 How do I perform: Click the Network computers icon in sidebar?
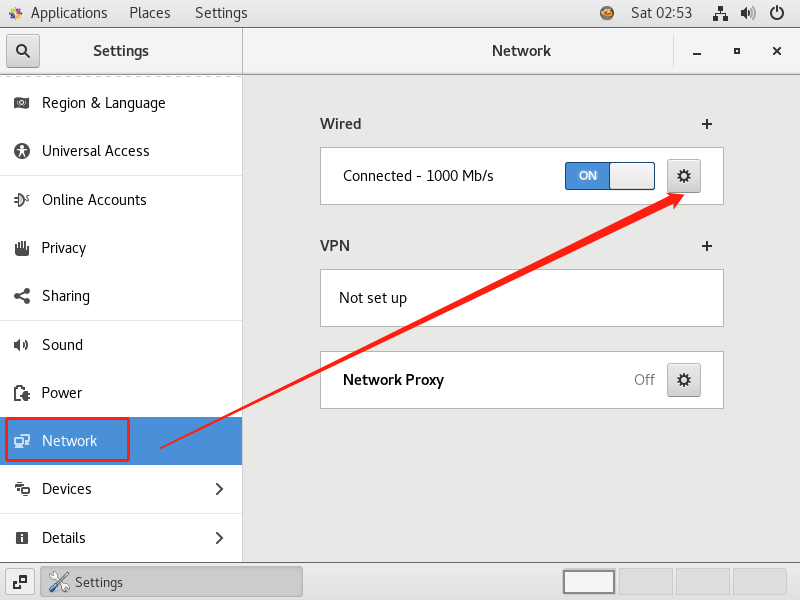pyautogui.click(x=21, y=441)
